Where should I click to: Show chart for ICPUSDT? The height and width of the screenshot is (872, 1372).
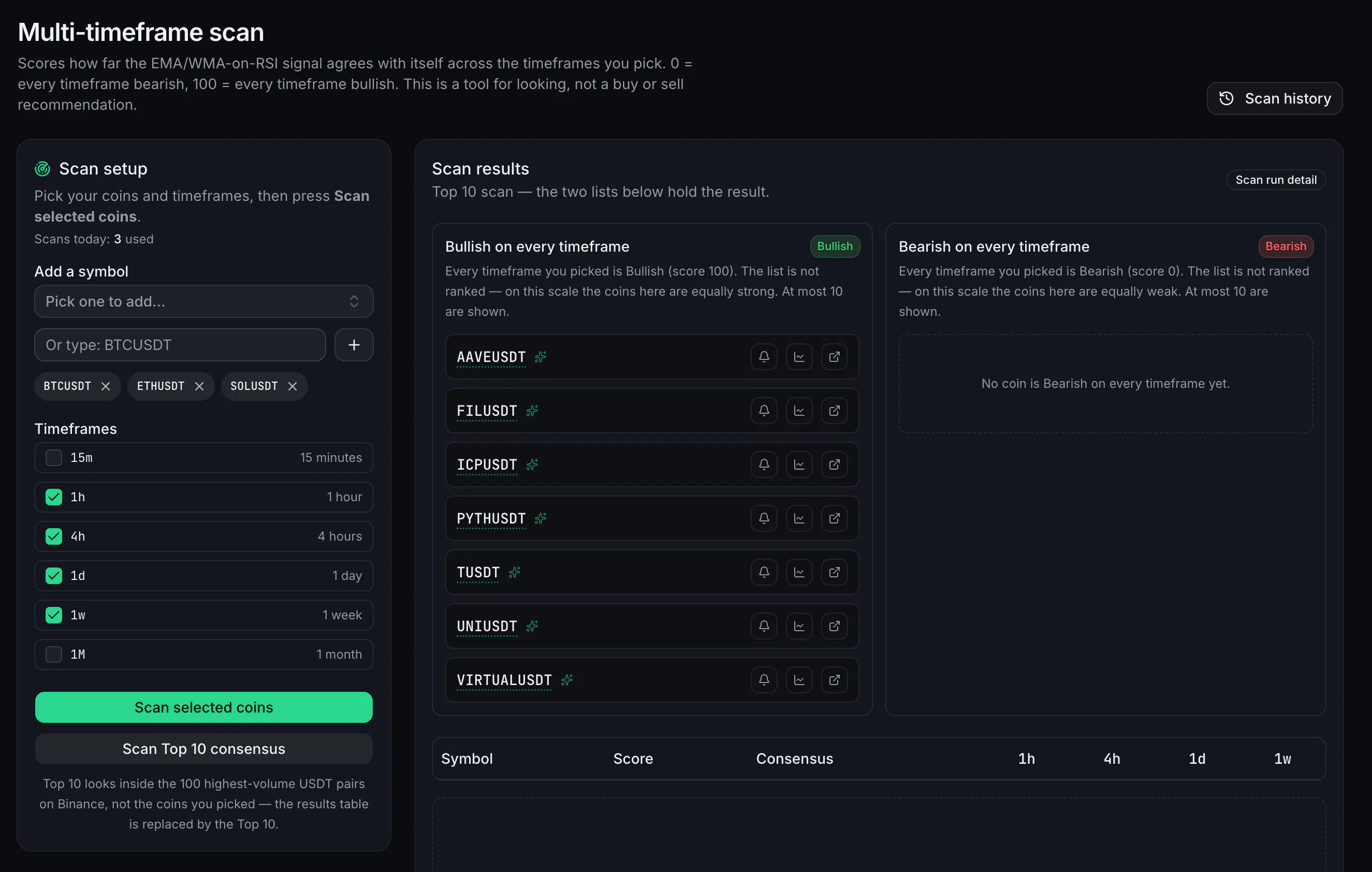tap(799, 464)
